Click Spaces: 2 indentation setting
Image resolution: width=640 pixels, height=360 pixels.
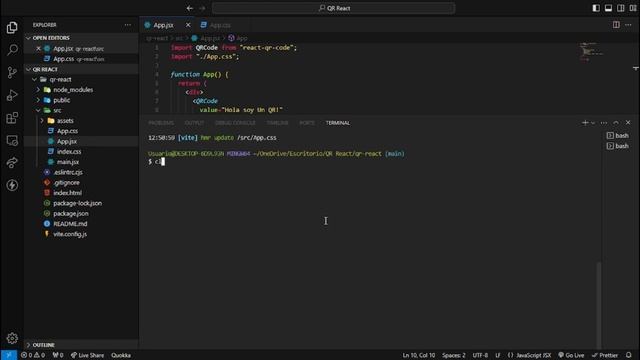[453, 355]
